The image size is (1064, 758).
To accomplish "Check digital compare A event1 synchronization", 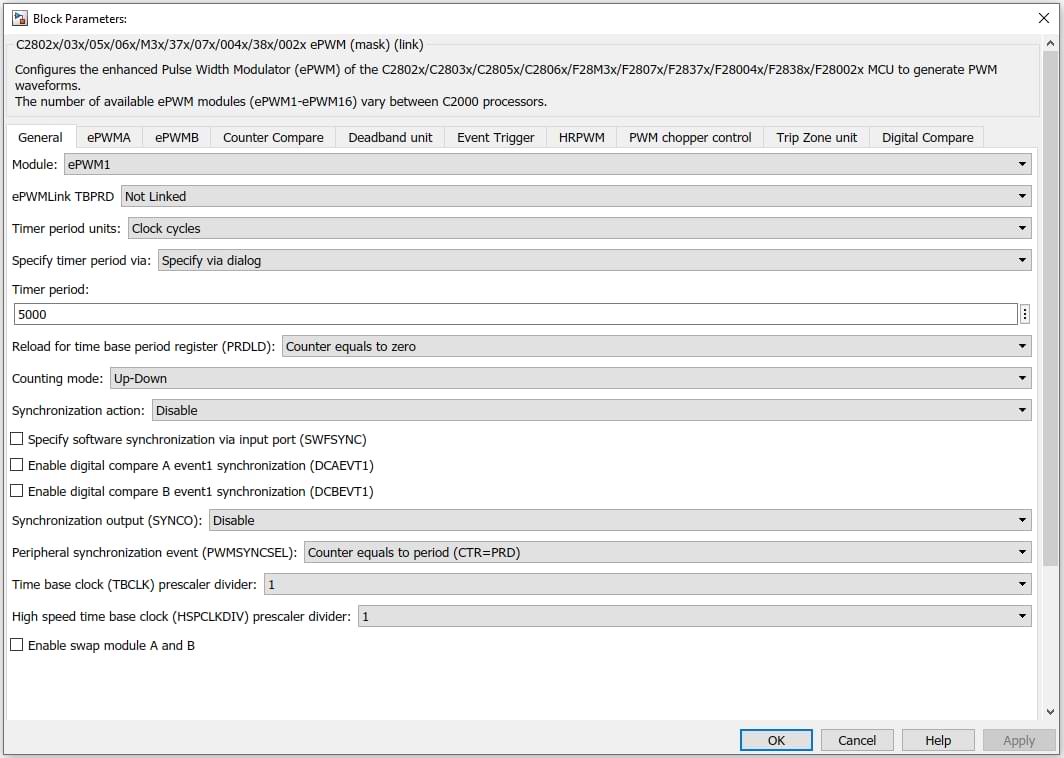I will [x=17, y=465].
